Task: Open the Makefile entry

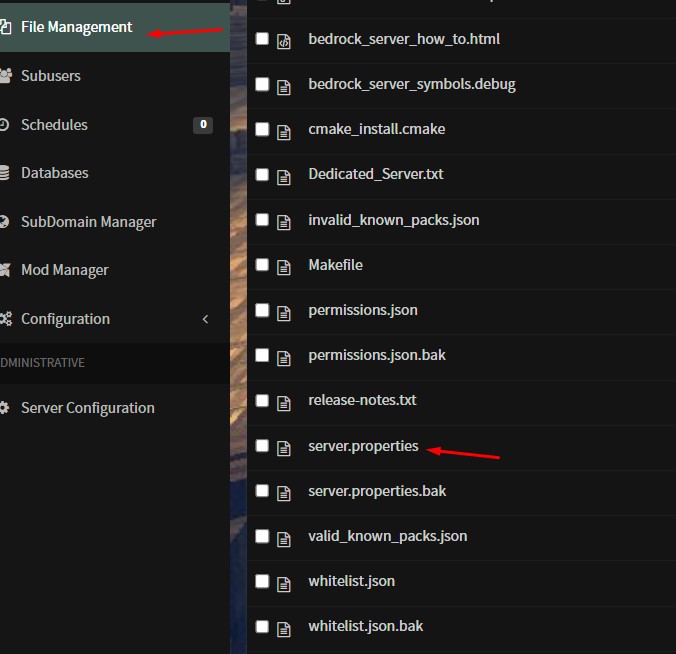Action: 335,265
